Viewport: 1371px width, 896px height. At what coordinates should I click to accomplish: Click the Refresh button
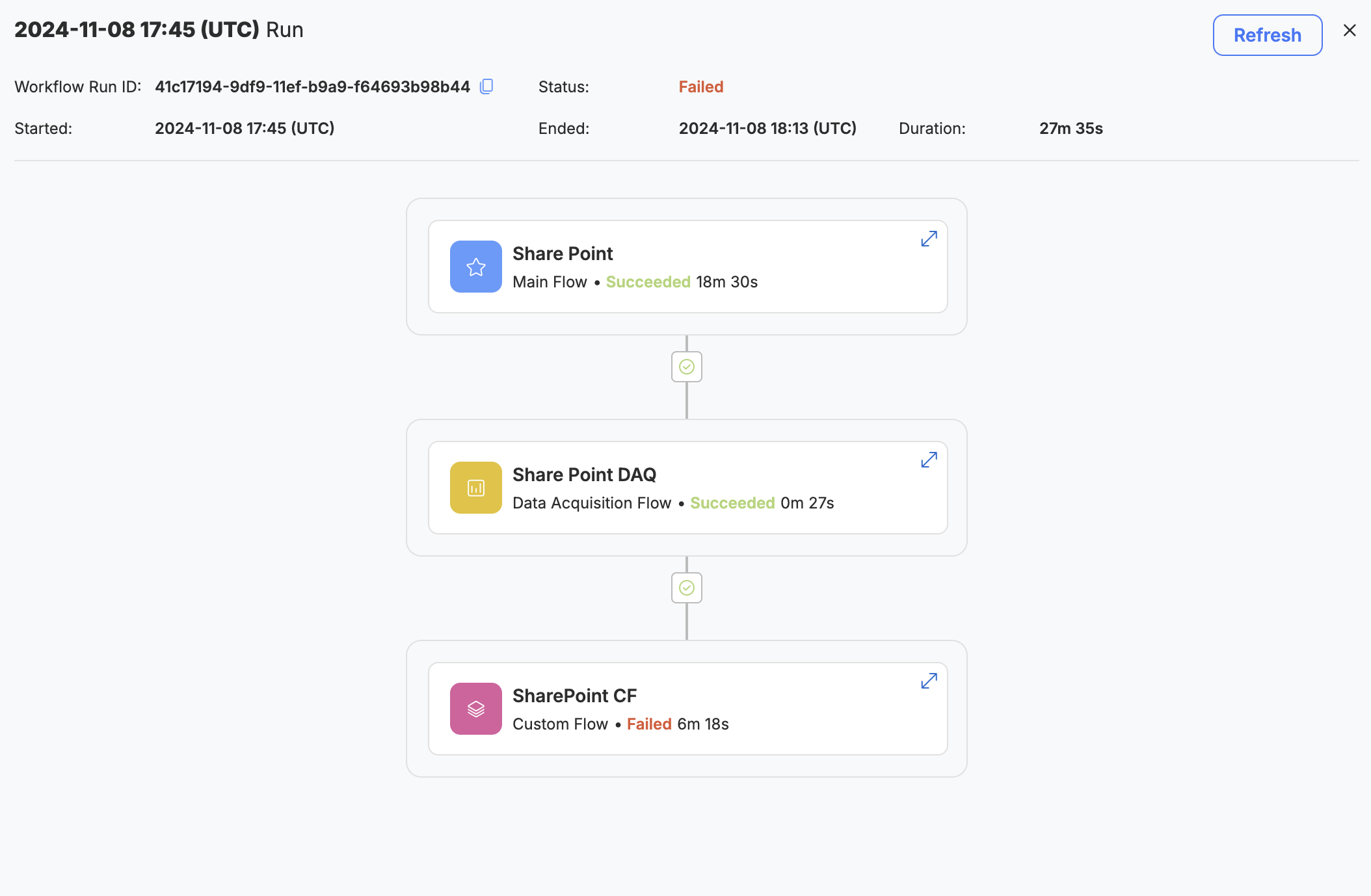pos(1267,35)
